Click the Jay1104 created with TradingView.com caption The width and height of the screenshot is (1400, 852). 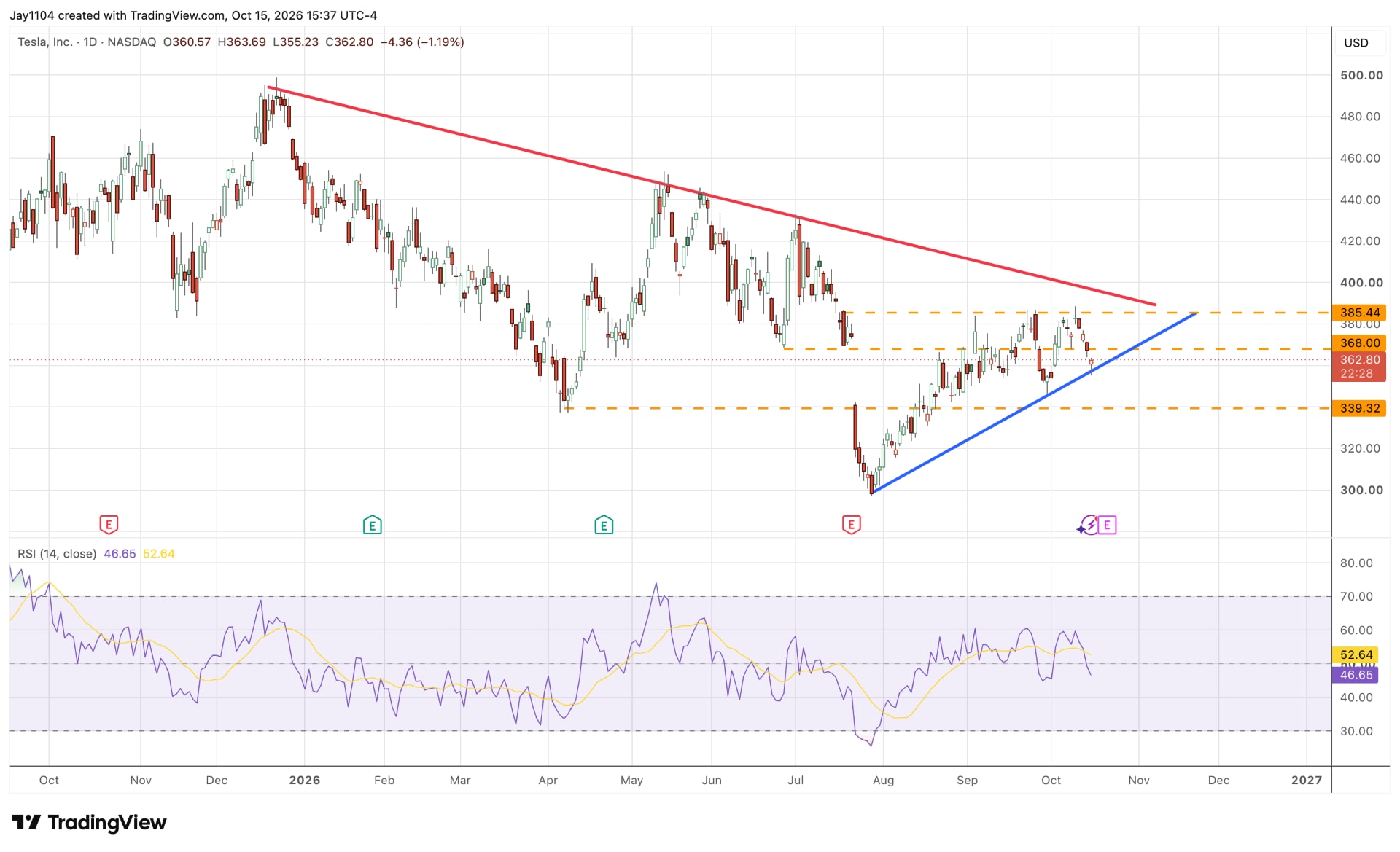point(193,15)
